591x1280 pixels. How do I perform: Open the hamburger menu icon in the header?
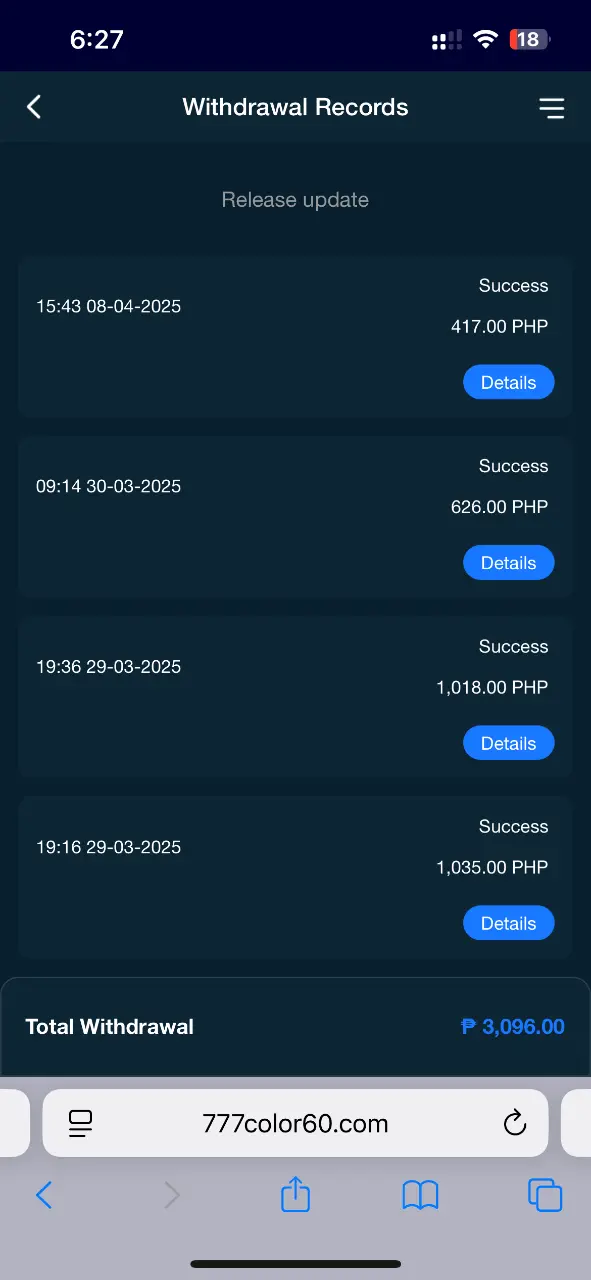[x=551, y=108]
